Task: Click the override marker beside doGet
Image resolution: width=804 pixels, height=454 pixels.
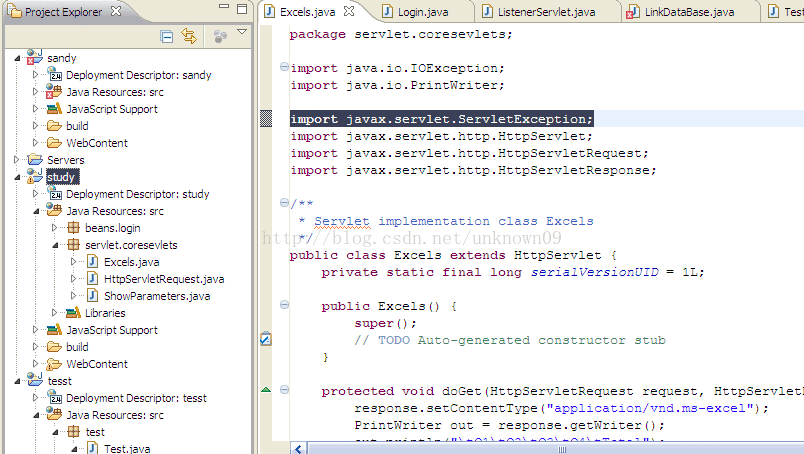Action: coord(266,390)
